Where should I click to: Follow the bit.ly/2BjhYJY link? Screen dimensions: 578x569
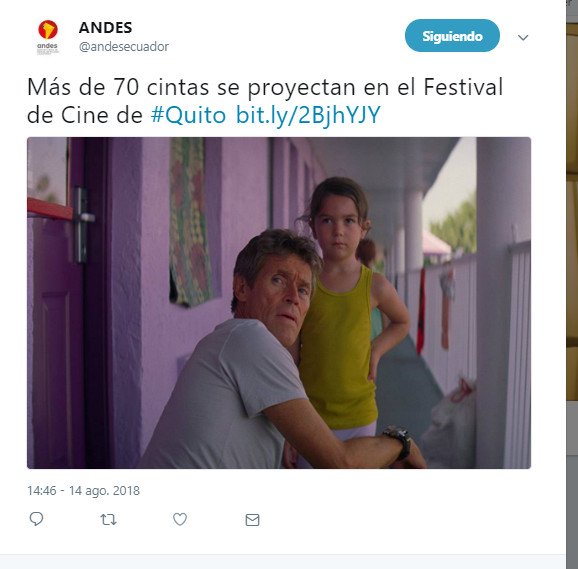click(308, 115)
